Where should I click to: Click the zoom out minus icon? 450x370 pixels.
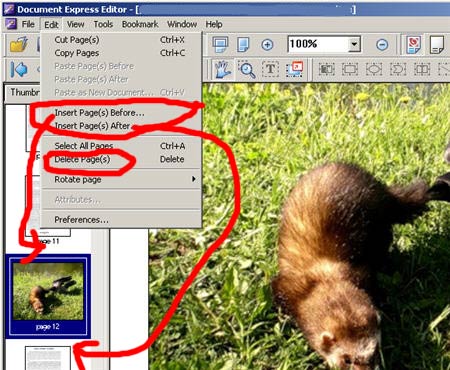click(x=382, y=45)
